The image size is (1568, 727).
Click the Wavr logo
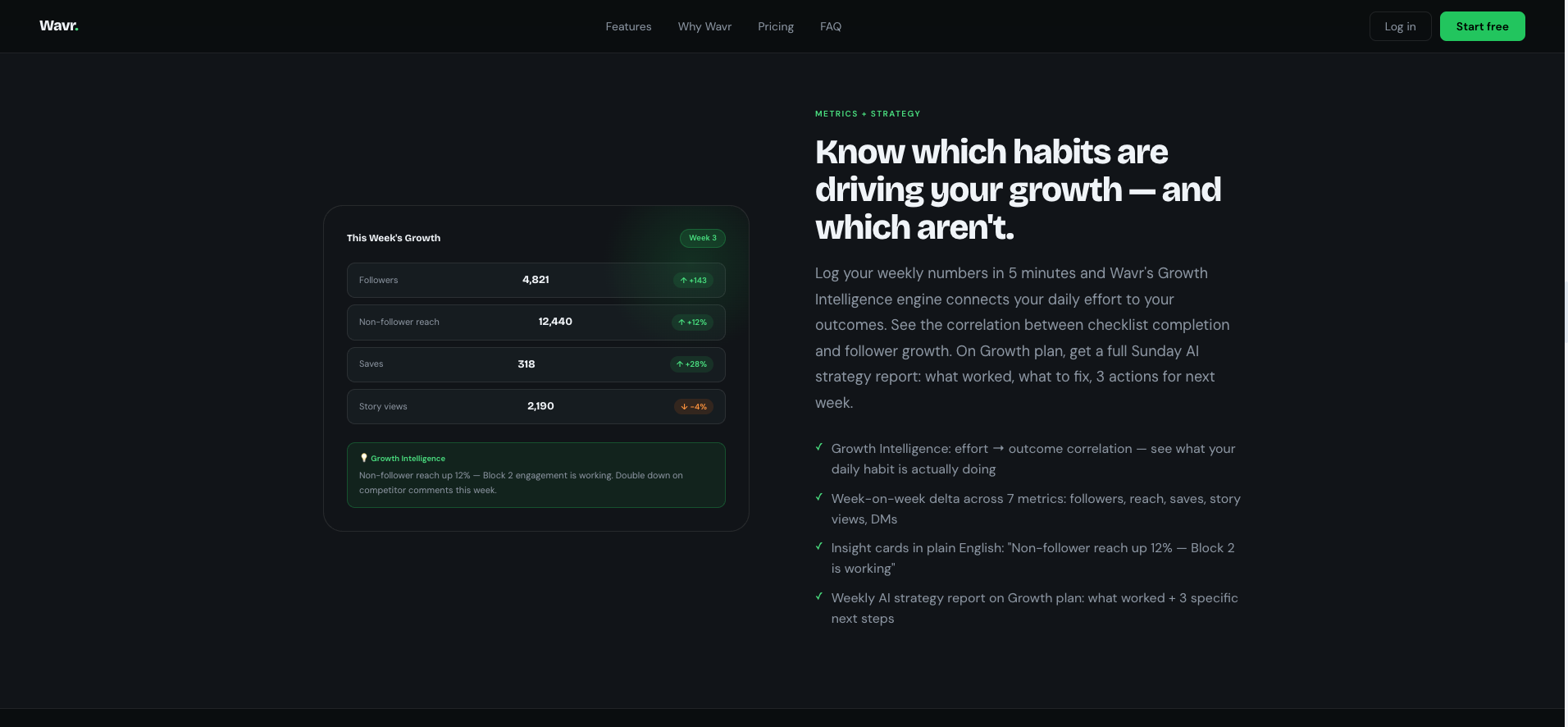pyautogui.click(x=59, y=25)
